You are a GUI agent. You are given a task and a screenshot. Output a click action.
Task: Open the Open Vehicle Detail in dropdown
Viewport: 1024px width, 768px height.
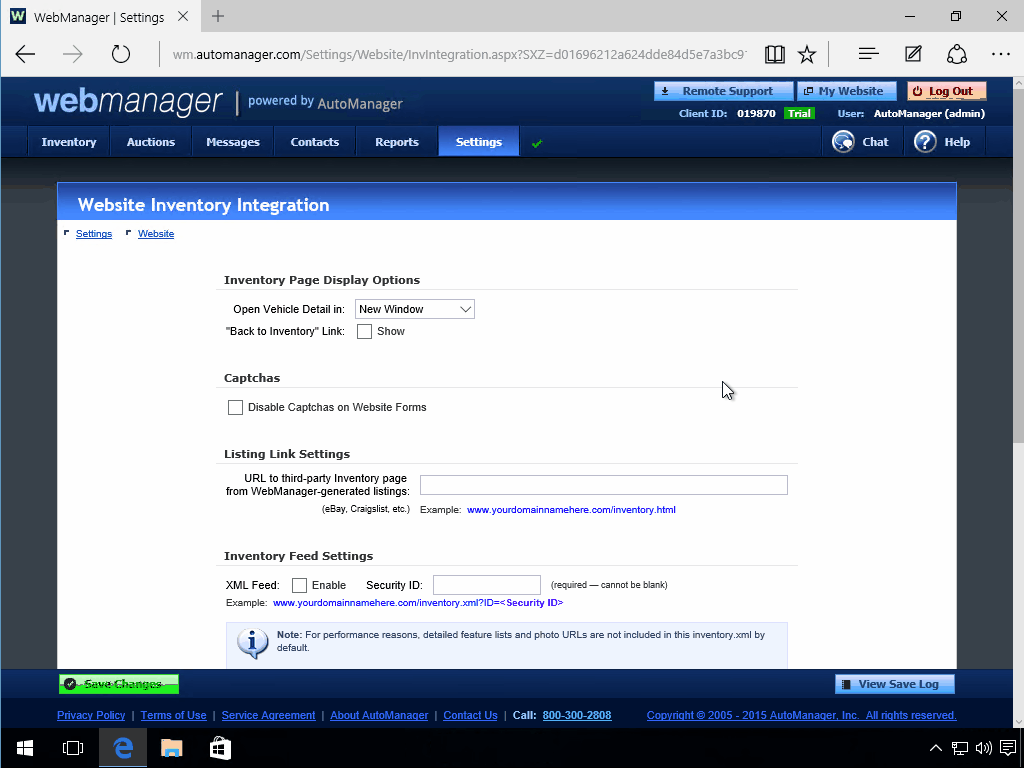click(414, 309)
